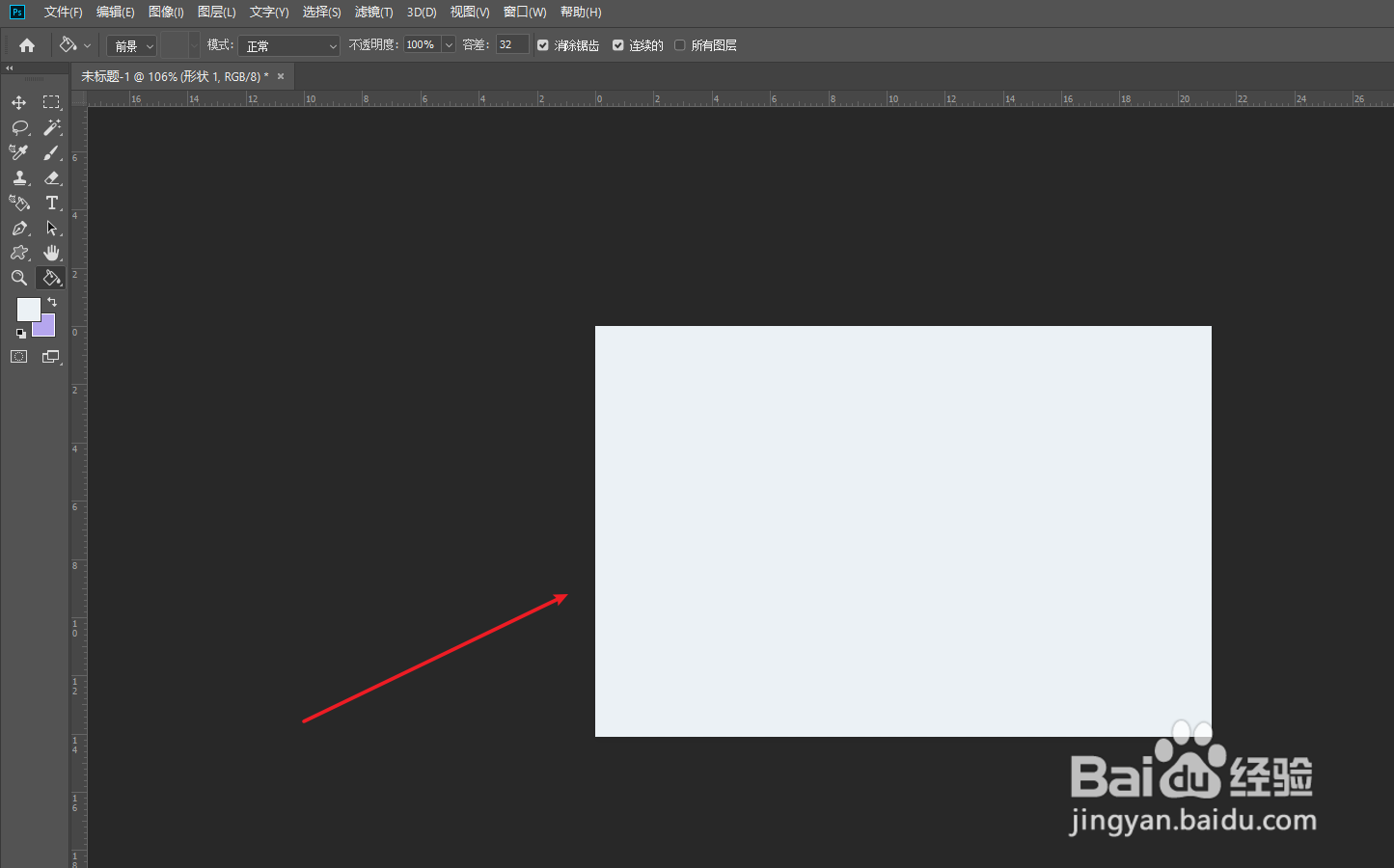
Task: Open the 滤镜(T) menu
Action: click(x=374, y=12)
